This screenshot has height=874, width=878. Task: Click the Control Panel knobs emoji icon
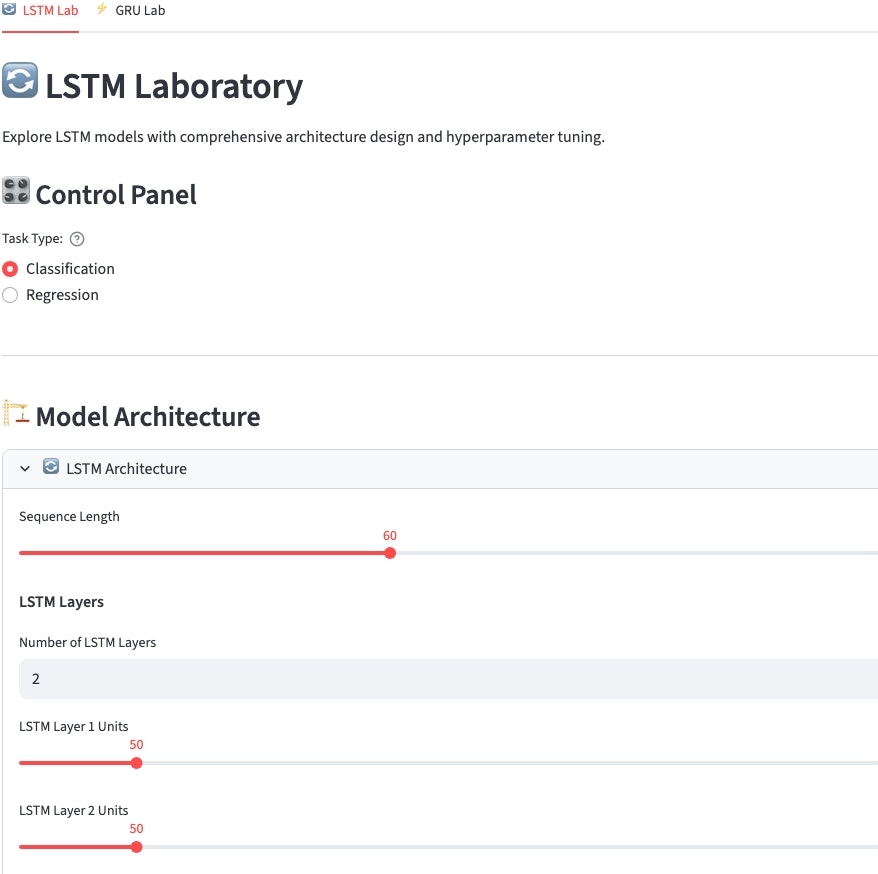16,191
